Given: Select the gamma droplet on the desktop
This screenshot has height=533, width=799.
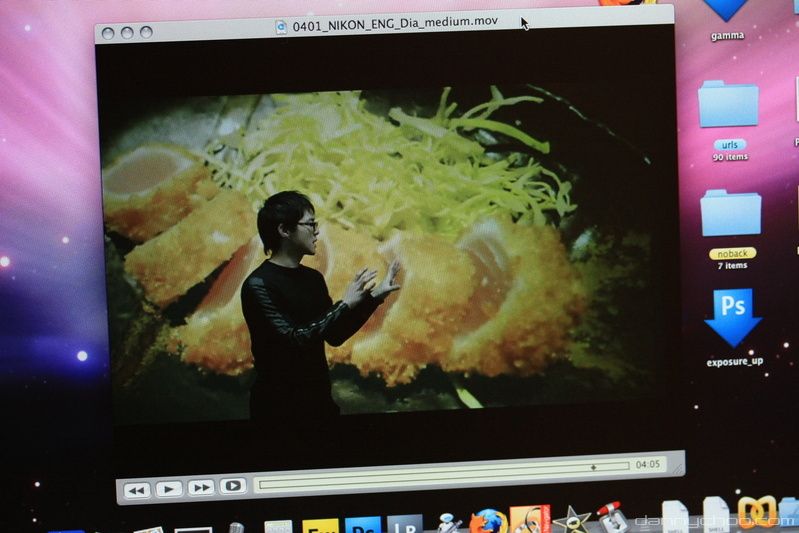Looking at the screenshot, I should tap(727, 10).
